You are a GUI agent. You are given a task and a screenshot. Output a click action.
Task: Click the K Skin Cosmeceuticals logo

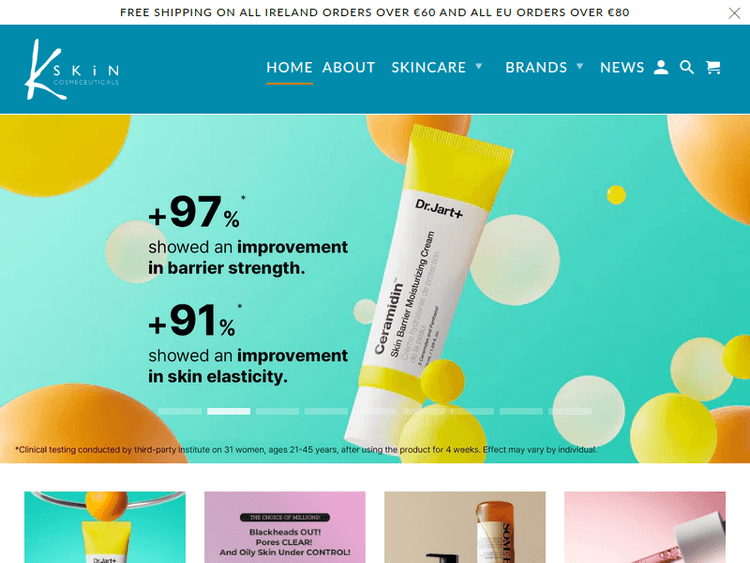(x=72, y=69)
